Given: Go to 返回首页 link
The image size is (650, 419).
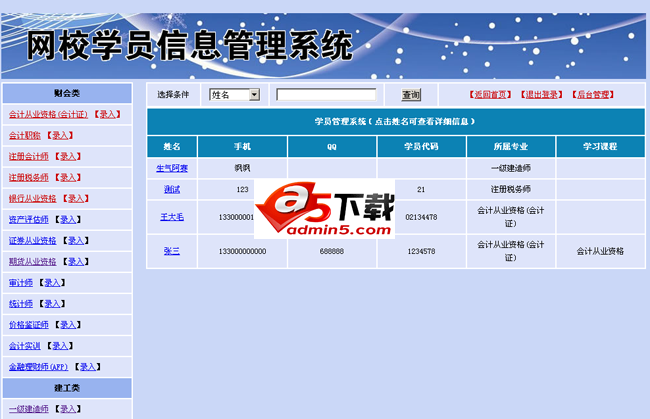Looking at the screenshot, I should (490, 95).
